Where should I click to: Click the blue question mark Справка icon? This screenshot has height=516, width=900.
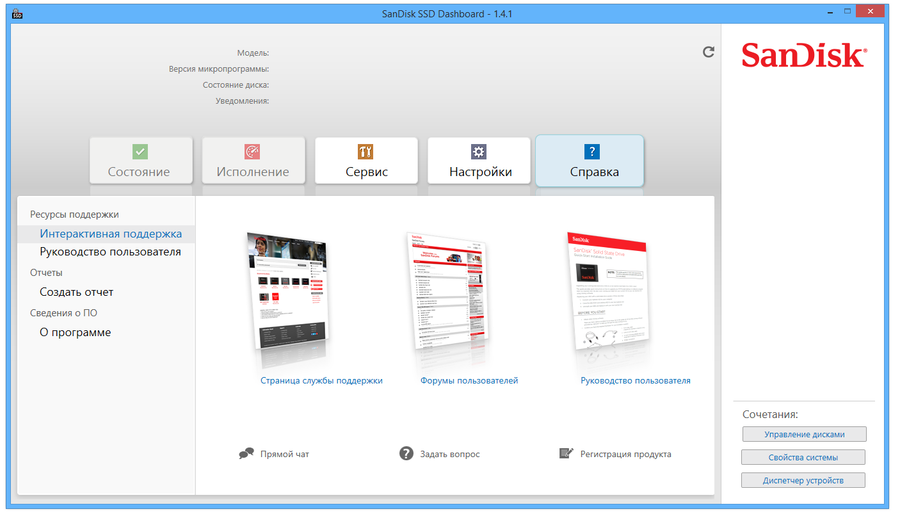coord(592,152)
